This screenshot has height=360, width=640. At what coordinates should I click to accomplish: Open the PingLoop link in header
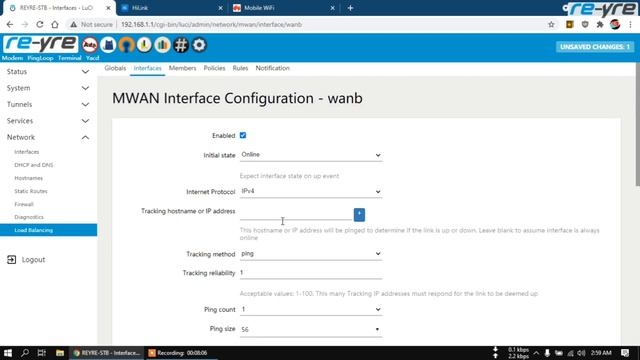40,58
